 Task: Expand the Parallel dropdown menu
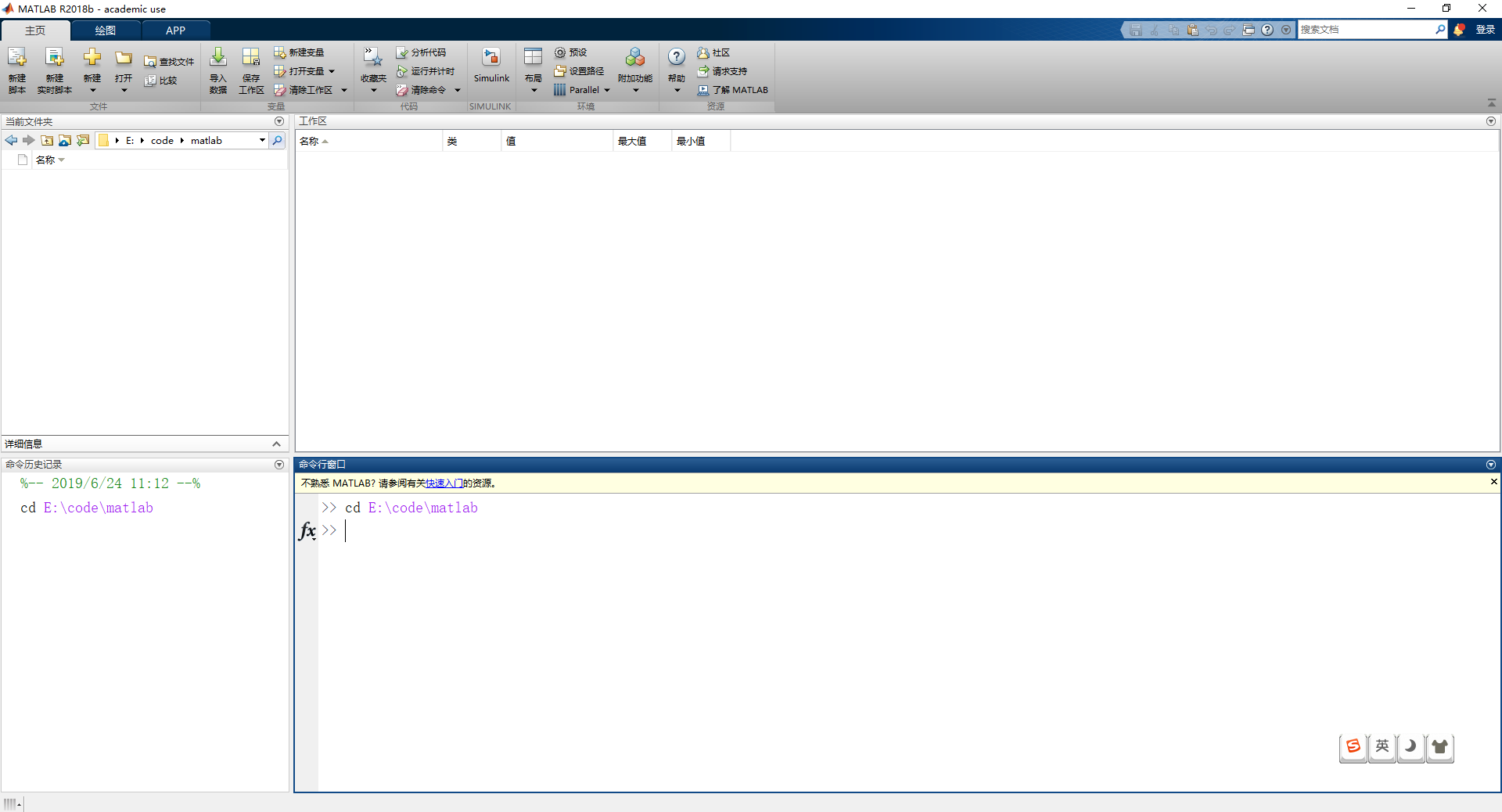coord(607,90)
